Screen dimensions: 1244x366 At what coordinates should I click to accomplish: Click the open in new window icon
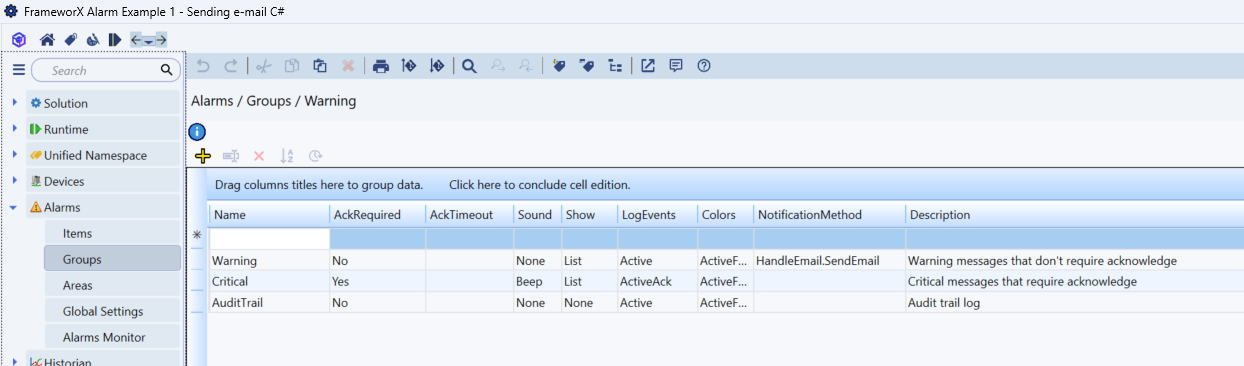point(648,66)
